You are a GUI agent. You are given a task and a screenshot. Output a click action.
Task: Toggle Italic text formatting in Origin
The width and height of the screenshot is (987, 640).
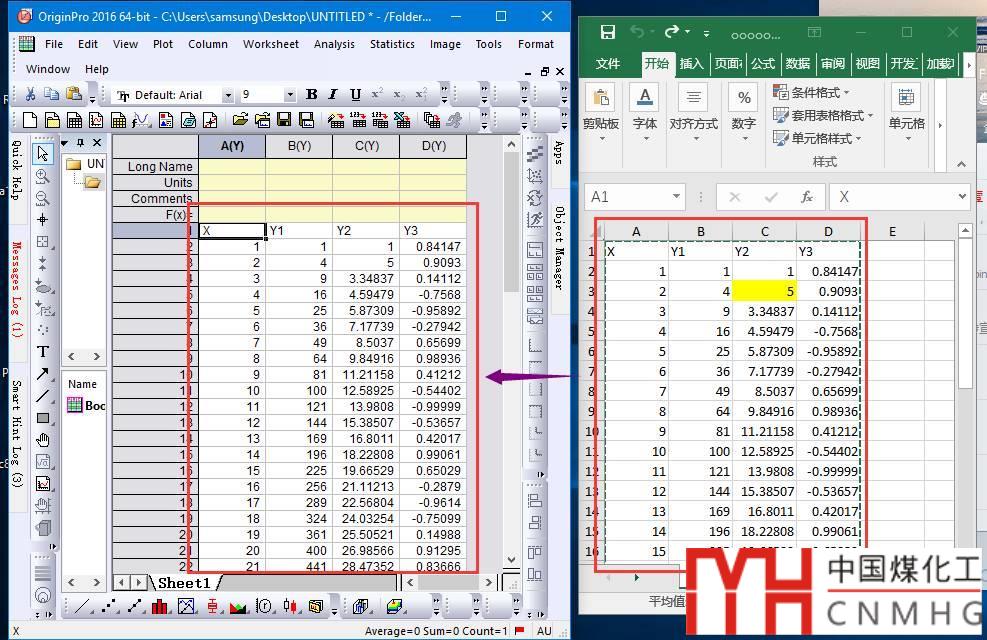[333, 95]
